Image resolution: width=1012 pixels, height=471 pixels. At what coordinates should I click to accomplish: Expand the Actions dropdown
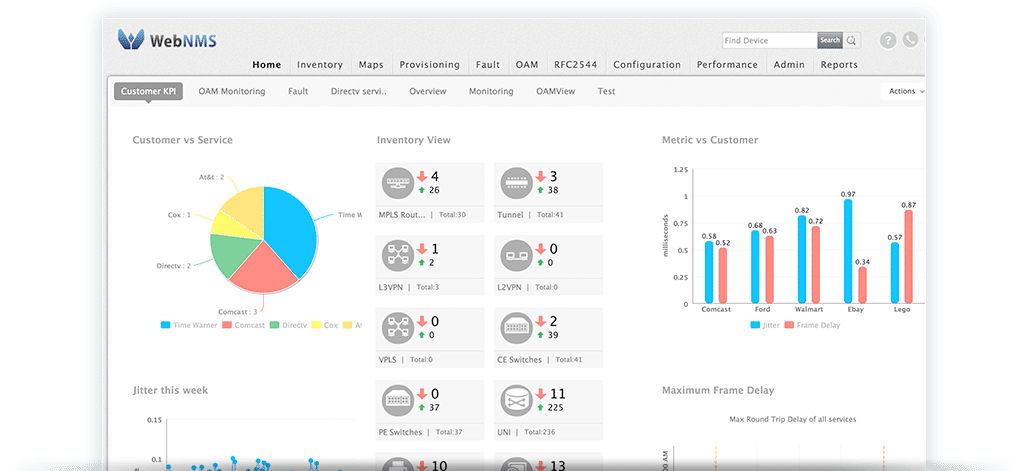coord(904,91)
